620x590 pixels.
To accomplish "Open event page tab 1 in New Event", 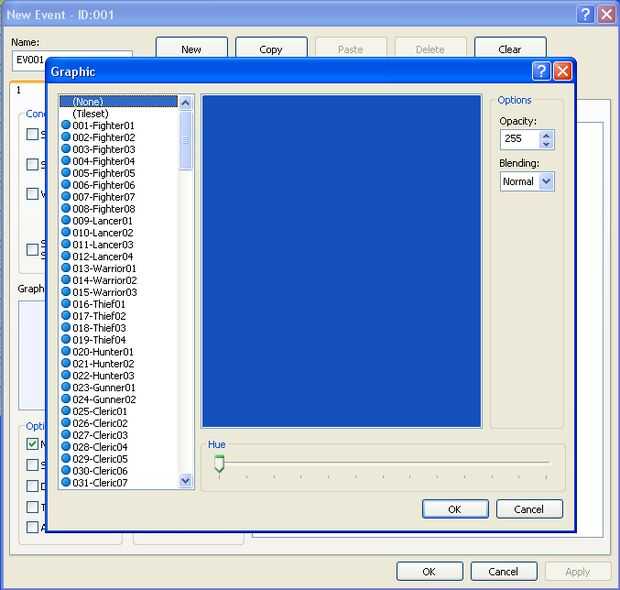I will pos(19,90).
